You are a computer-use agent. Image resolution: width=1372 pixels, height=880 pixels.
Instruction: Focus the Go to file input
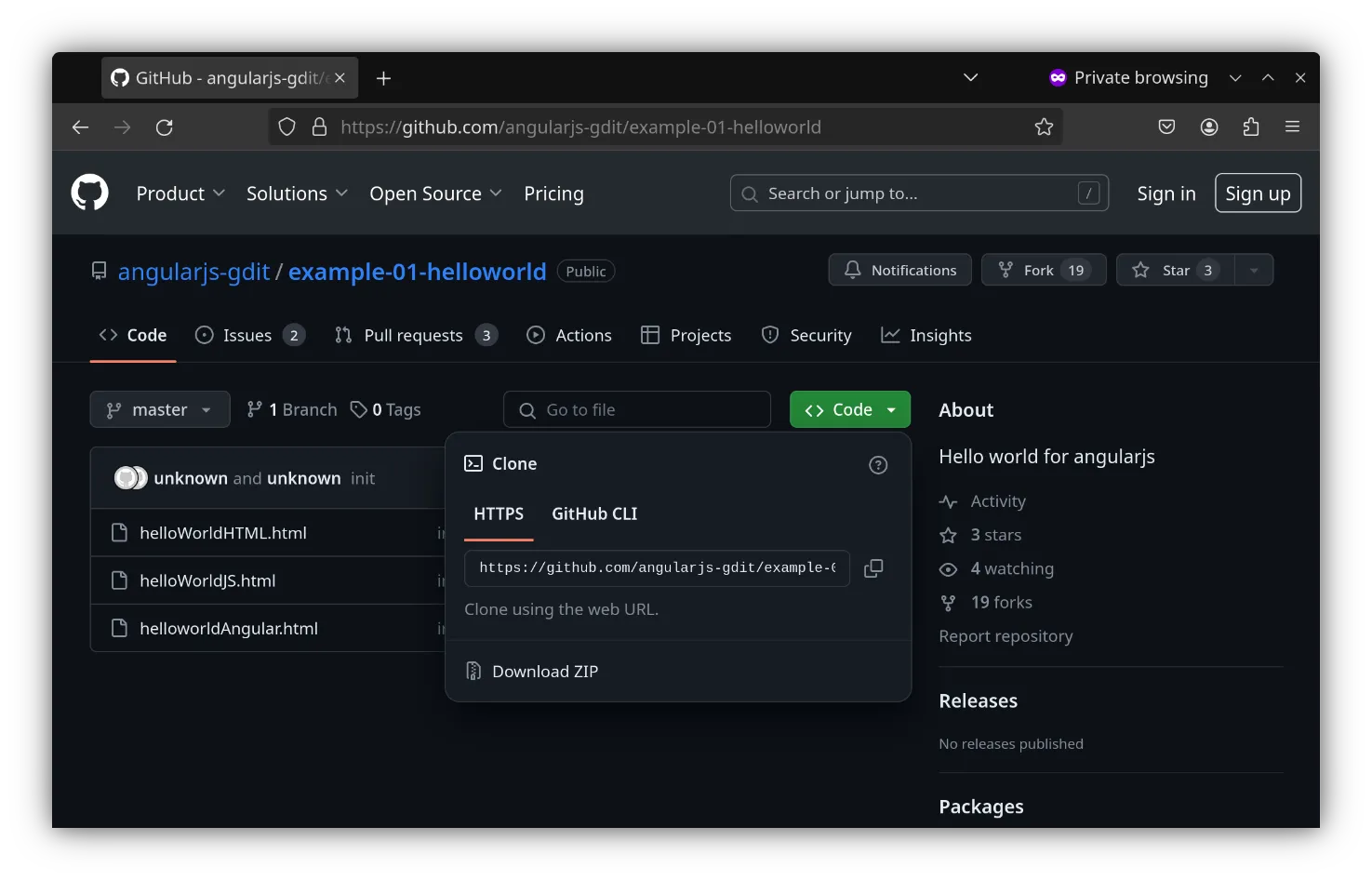click(637, 409)
